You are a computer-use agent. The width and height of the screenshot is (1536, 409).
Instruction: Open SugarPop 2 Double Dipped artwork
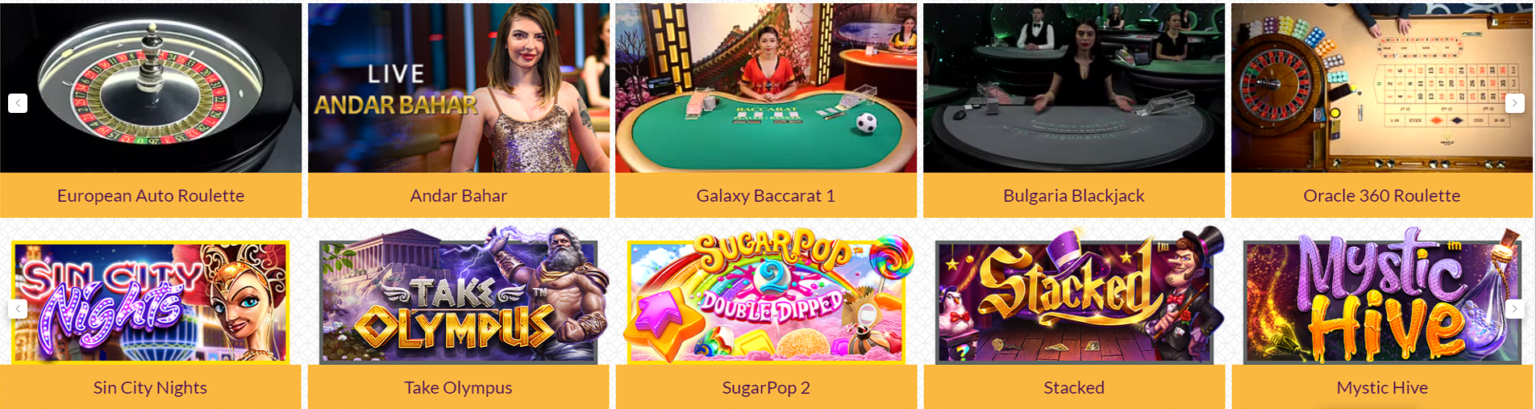(x=766, y=302)
